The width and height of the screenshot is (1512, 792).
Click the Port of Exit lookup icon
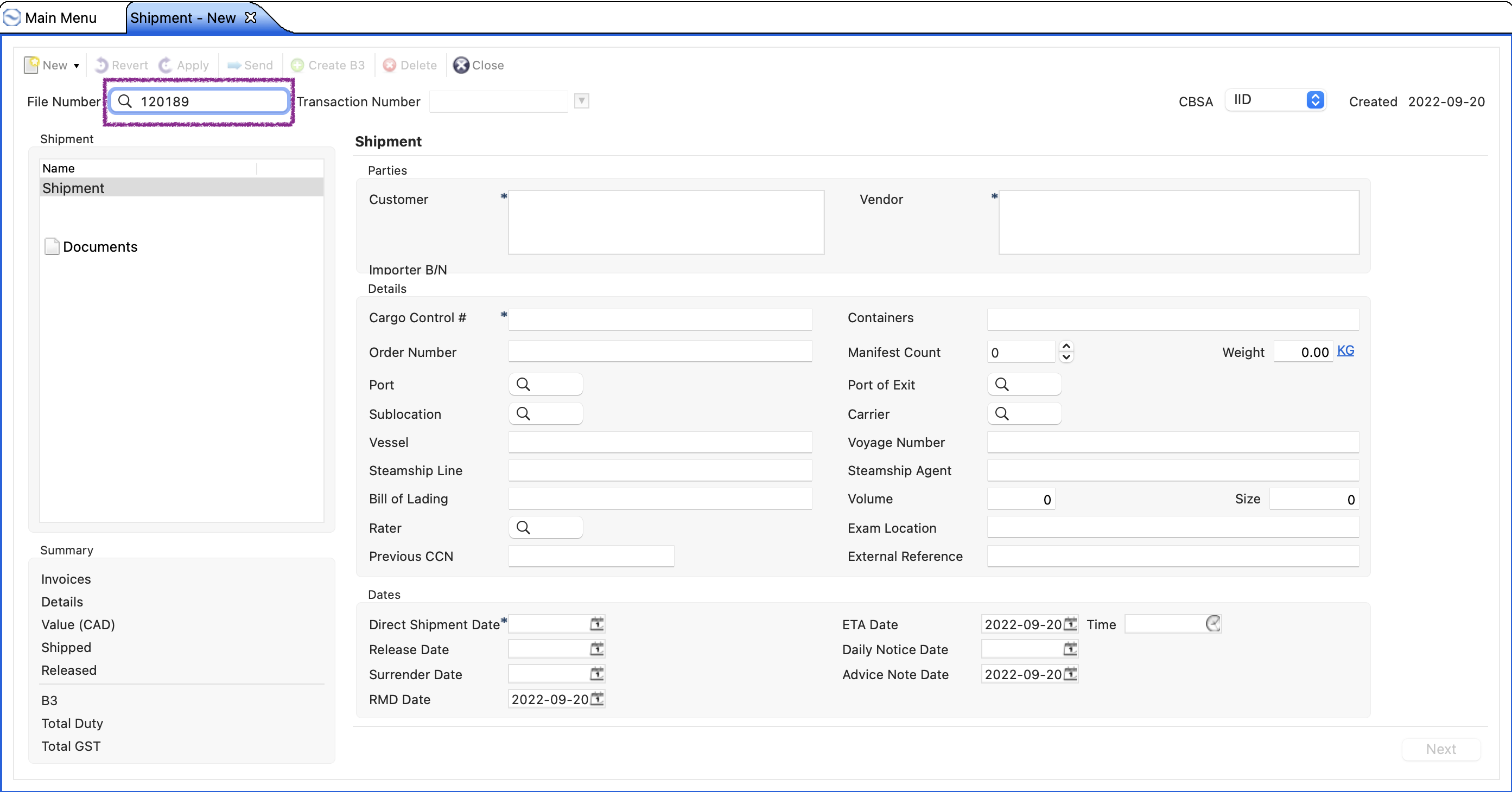point(1002,384)
